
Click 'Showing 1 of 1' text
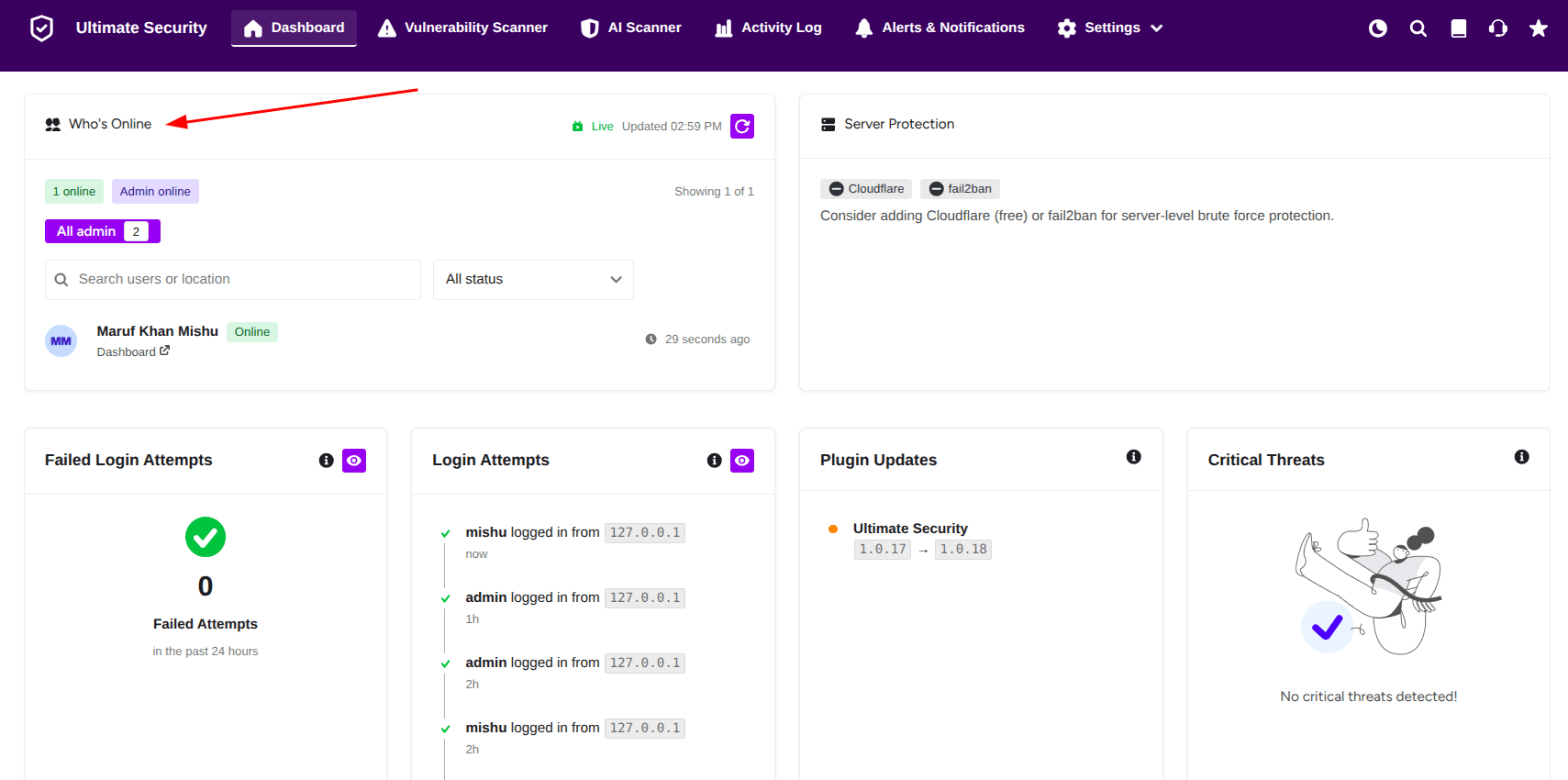pyautogui.click(x=714, y=192)
